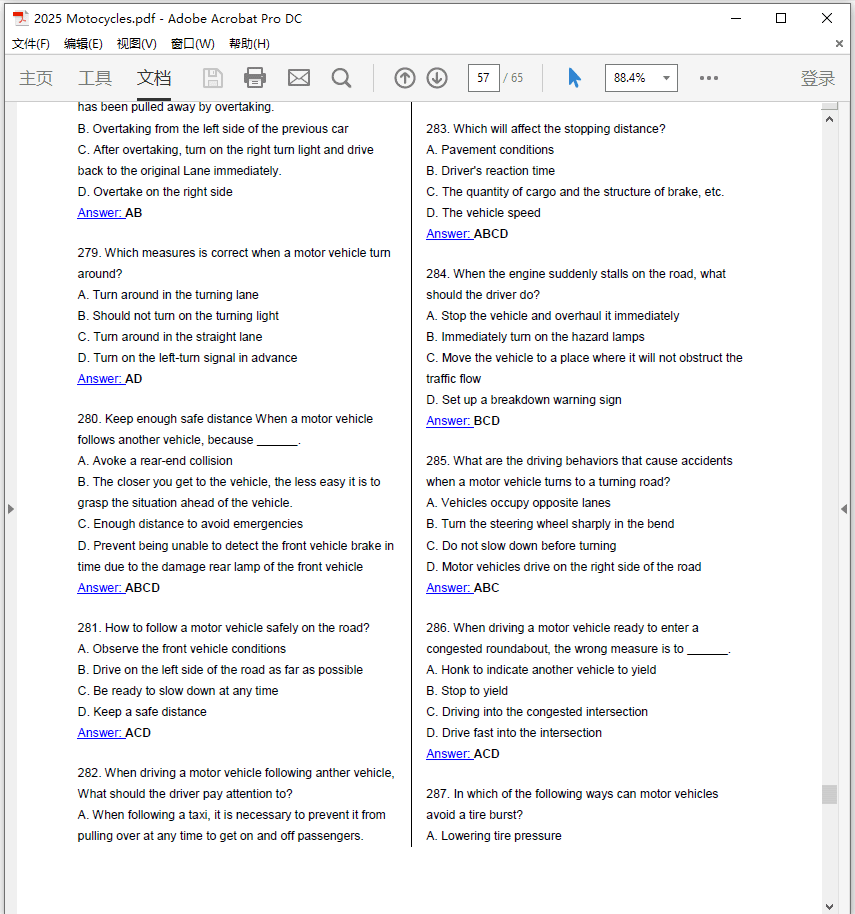Activate the selection arrow tool

click(x=574, y=78)
